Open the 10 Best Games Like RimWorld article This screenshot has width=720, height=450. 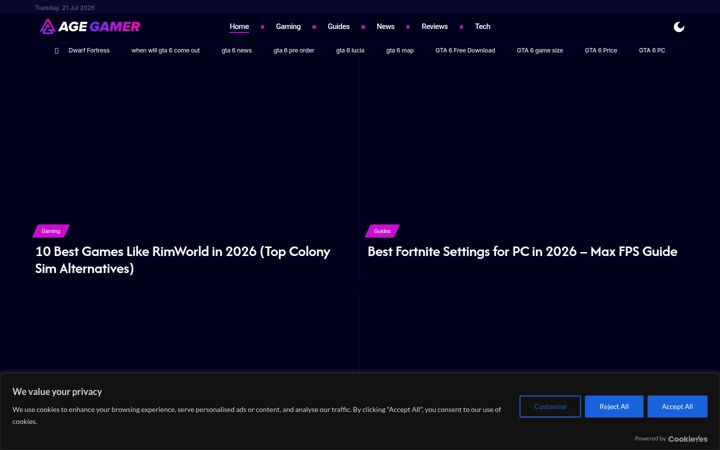coord(183,260)
